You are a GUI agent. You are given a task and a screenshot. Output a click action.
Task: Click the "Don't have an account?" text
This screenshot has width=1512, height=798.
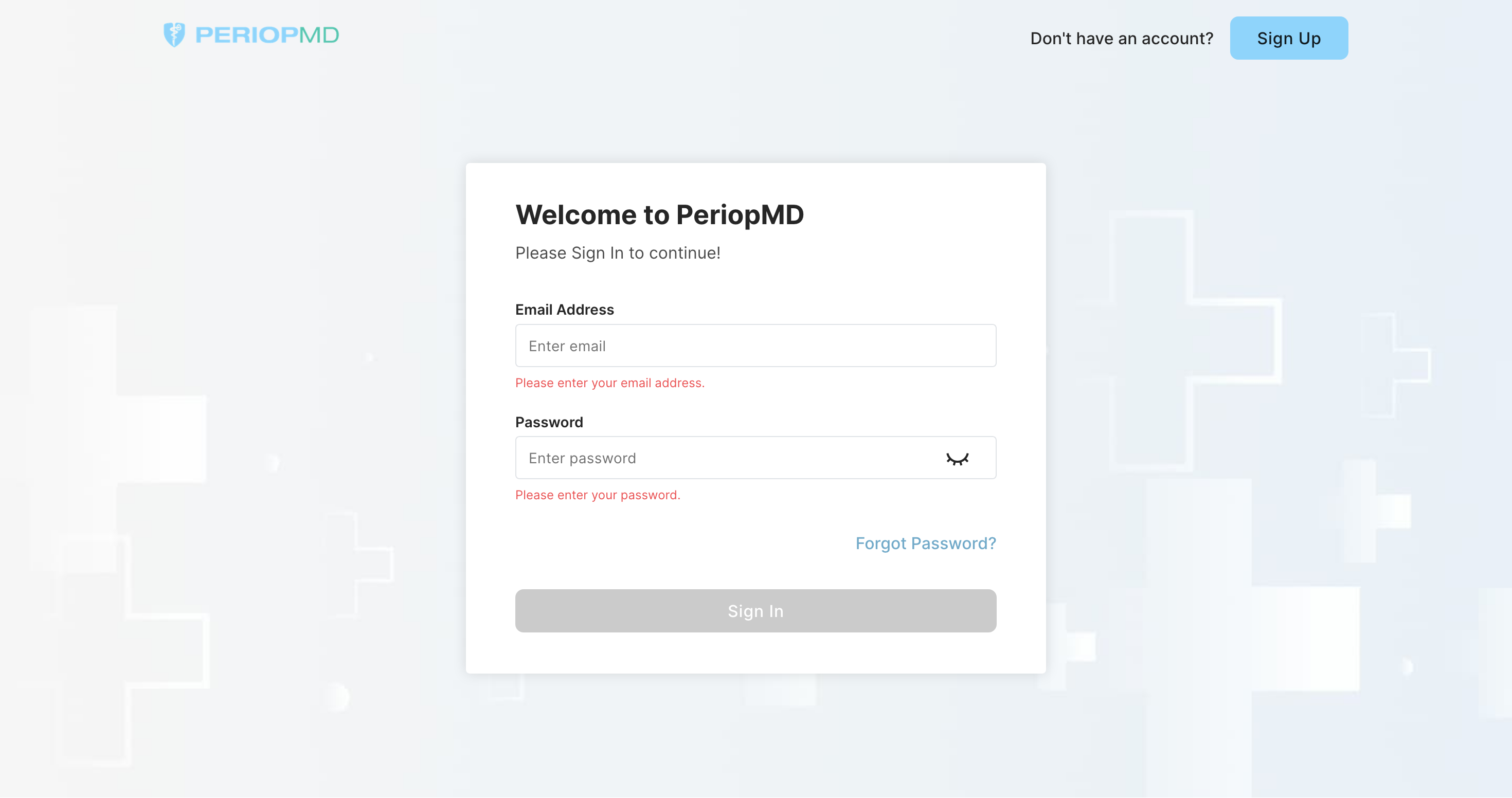click(x=1121, y=38)
